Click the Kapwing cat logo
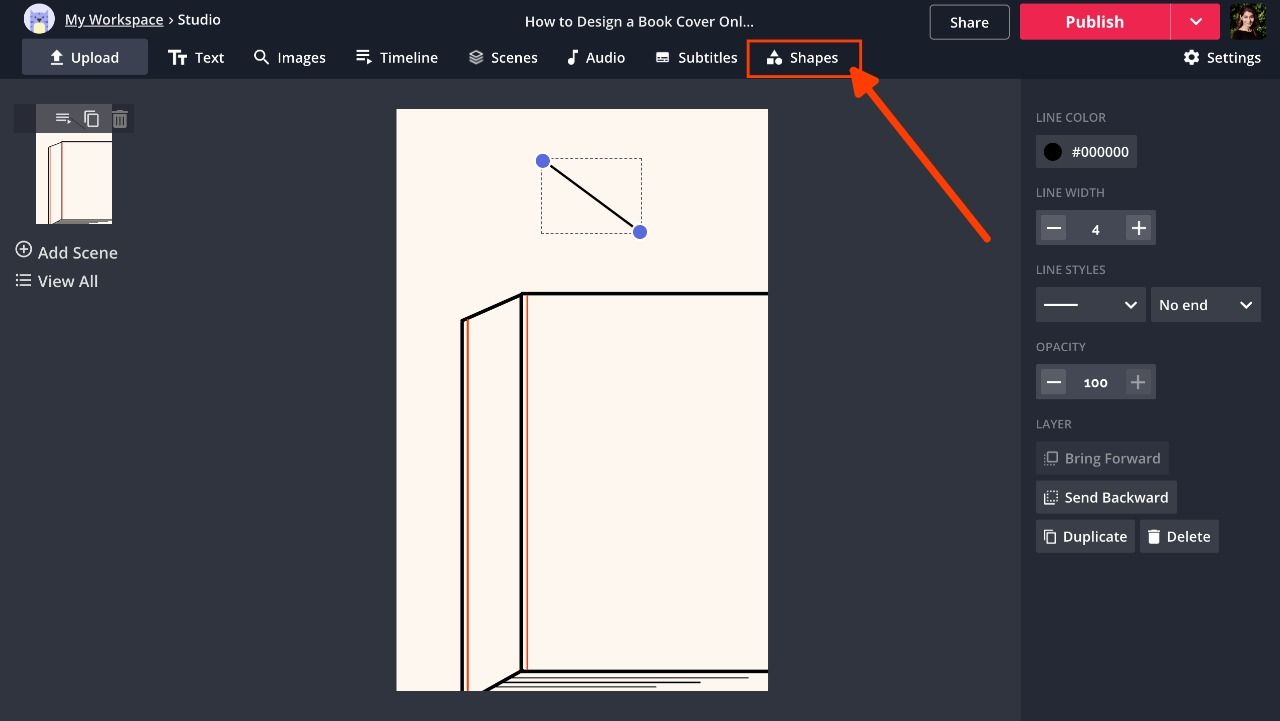Image resolution: width=1280 pixels, height=721 pixels. tap(39, 19)
